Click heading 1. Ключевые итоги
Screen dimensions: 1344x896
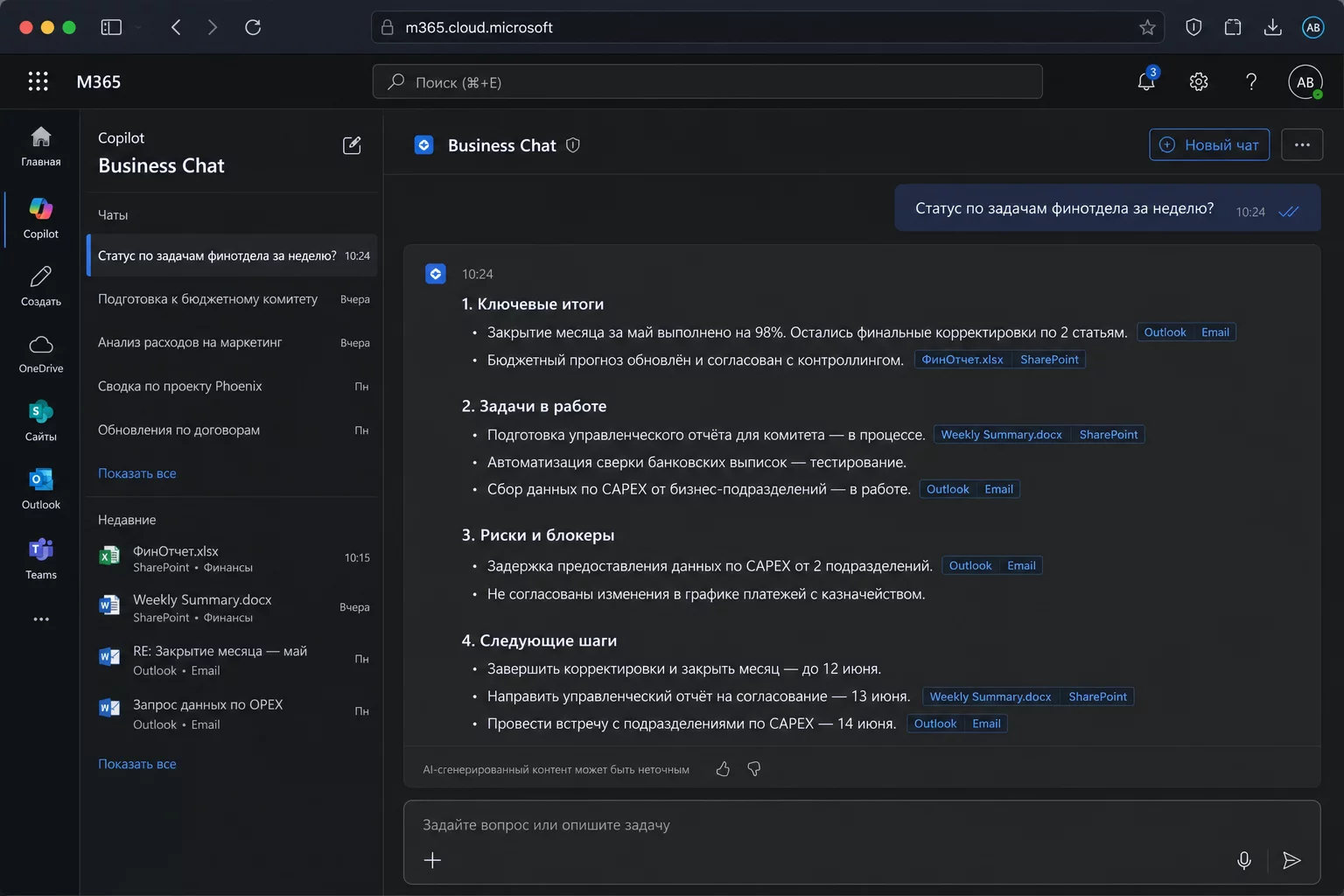pos(533,304)
